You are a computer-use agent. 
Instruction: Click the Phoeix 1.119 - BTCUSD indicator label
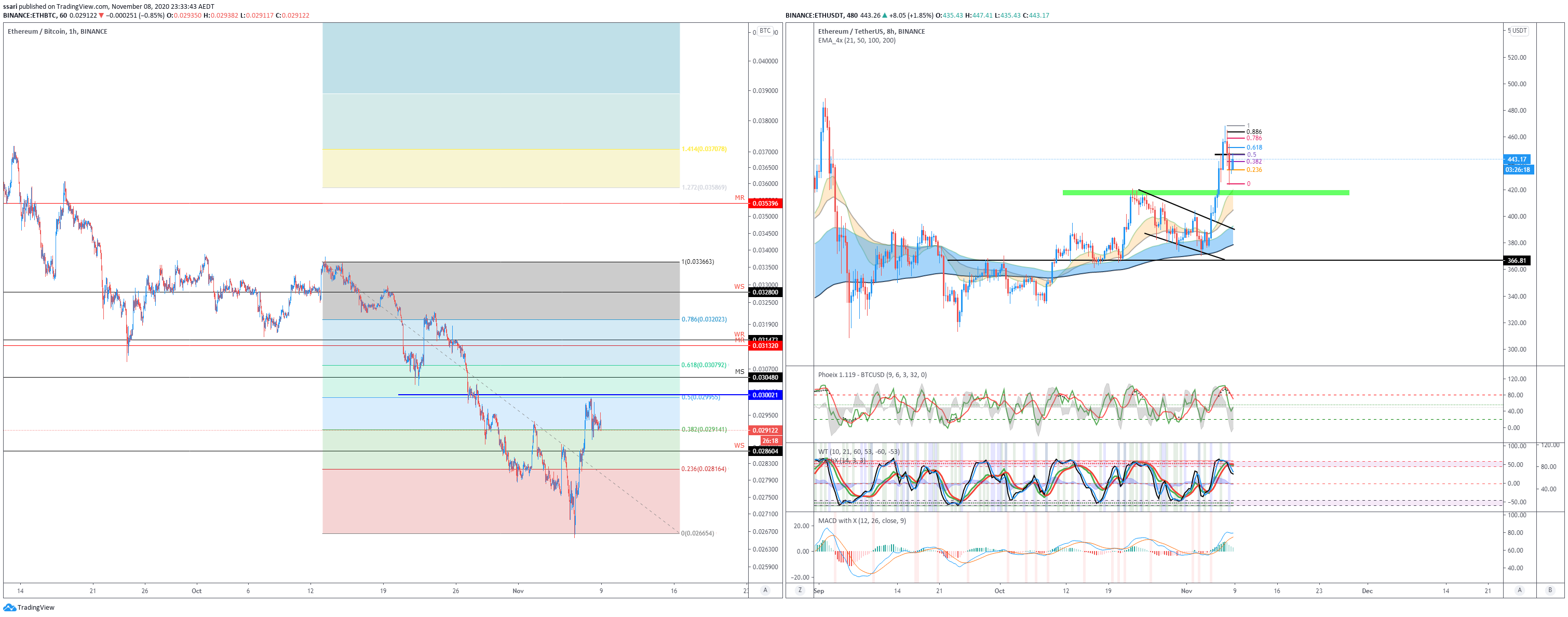pos(872,375)
